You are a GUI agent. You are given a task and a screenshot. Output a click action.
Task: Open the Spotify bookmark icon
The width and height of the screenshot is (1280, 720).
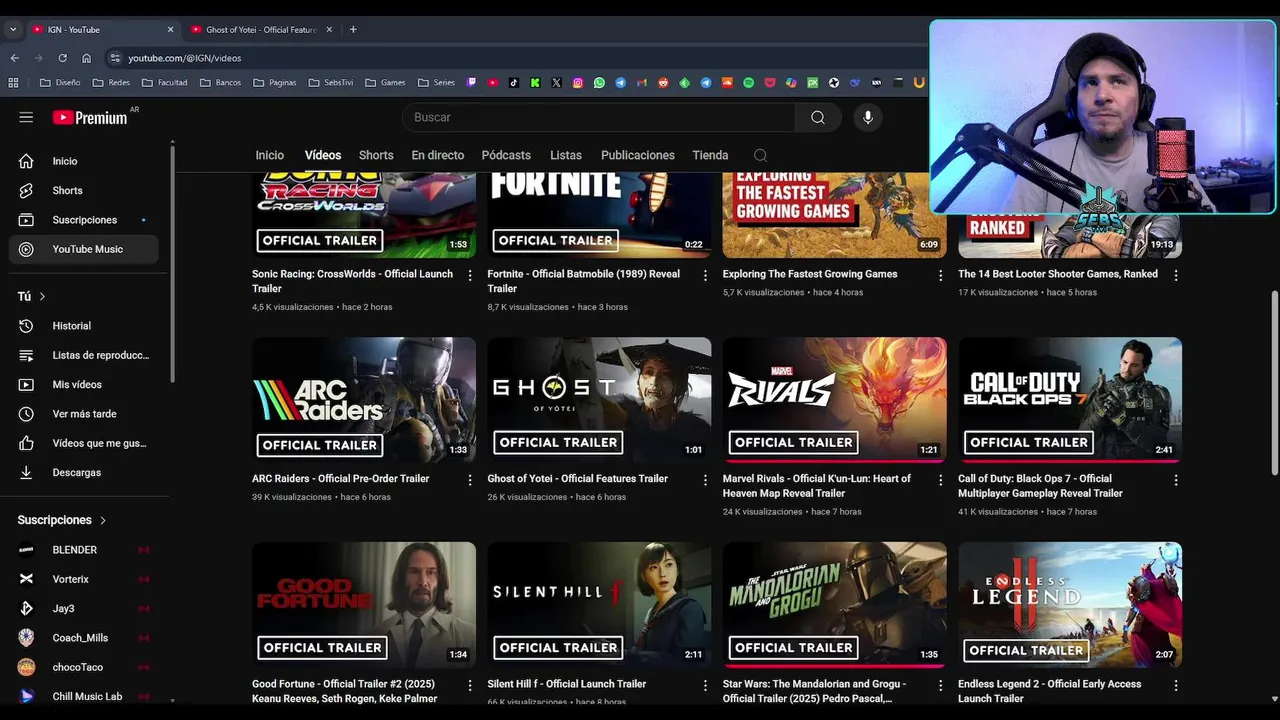click(748, 83)
